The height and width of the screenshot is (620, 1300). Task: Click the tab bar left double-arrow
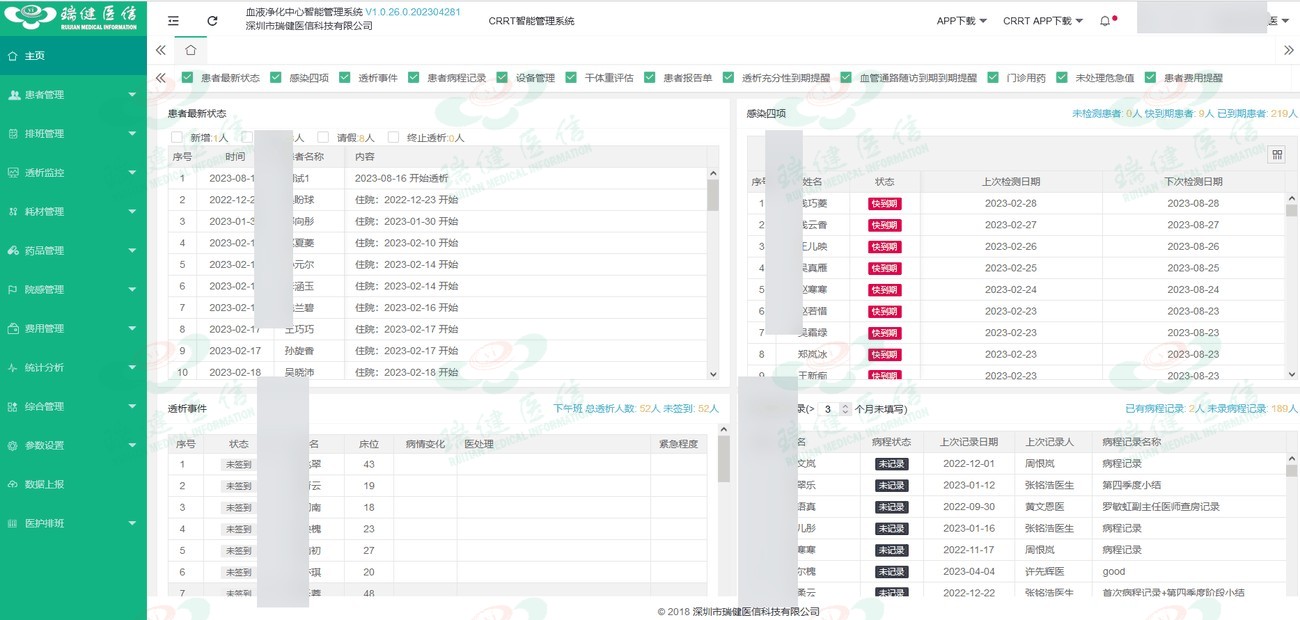pos(161,50)
